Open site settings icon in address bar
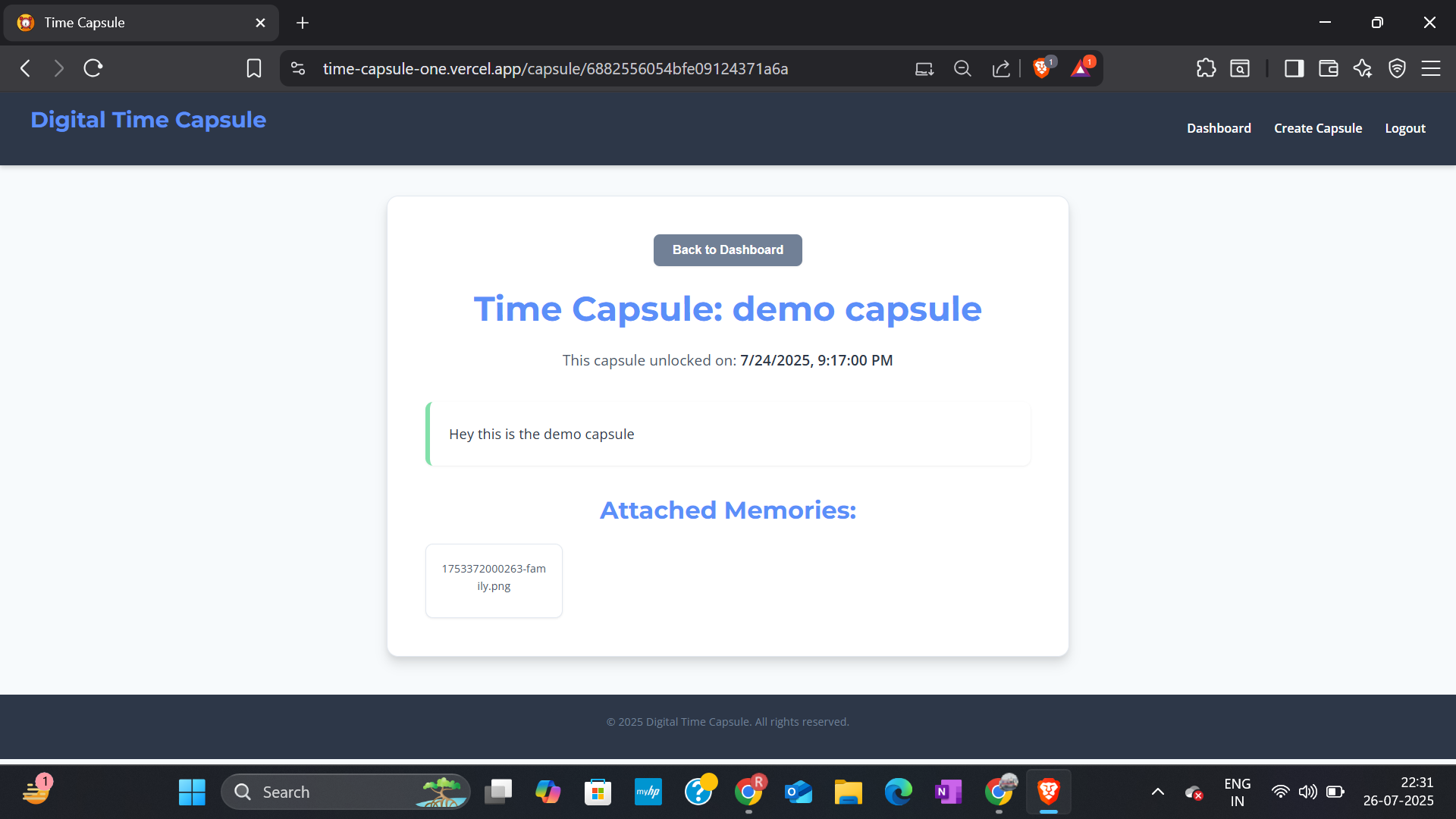 [298, 69]
